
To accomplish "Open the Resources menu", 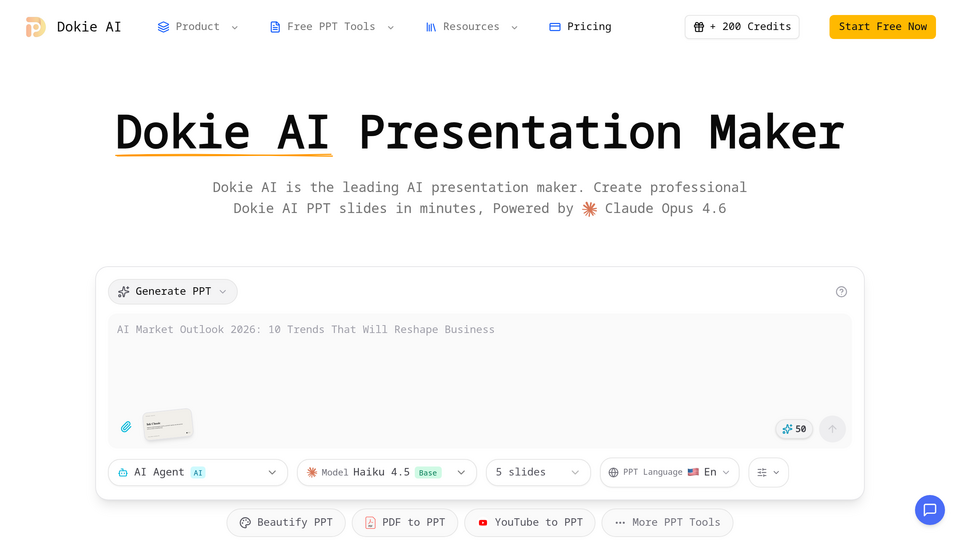I will pyautogui.click(x=471, y=27).
